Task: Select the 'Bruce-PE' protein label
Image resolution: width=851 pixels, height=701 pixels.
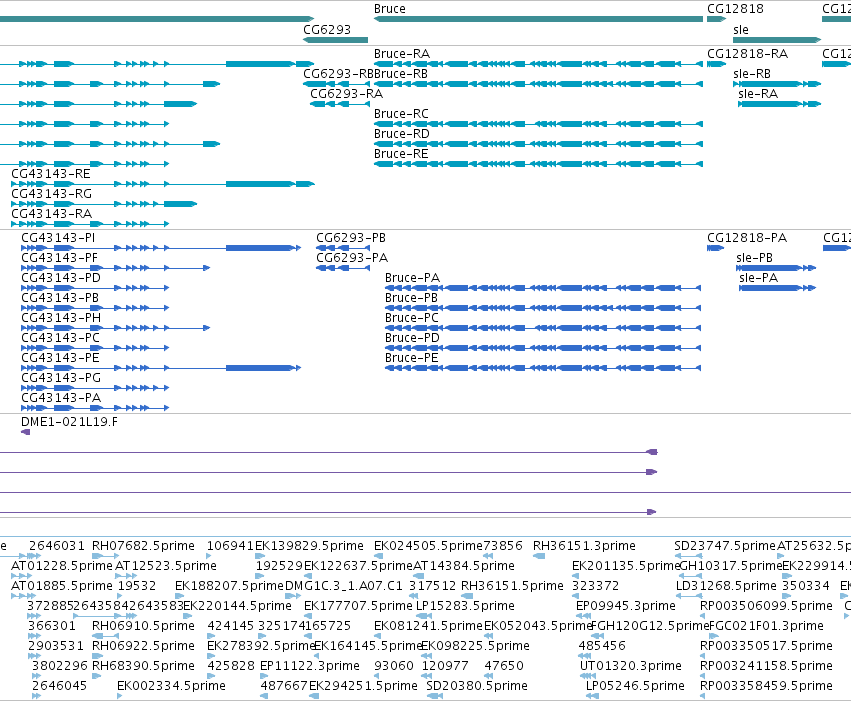Action: point(411,358)
